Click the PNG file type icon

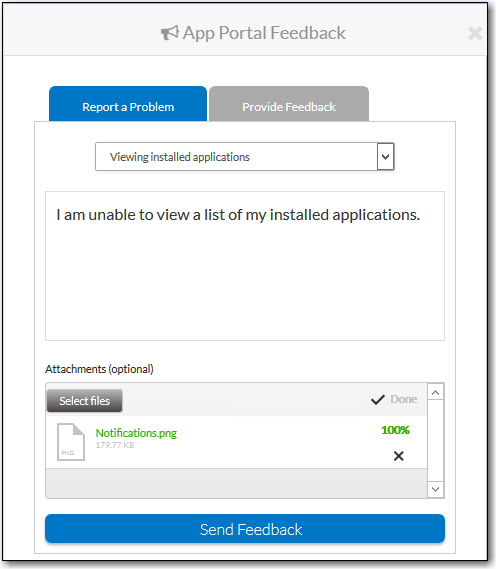(71, 442)
